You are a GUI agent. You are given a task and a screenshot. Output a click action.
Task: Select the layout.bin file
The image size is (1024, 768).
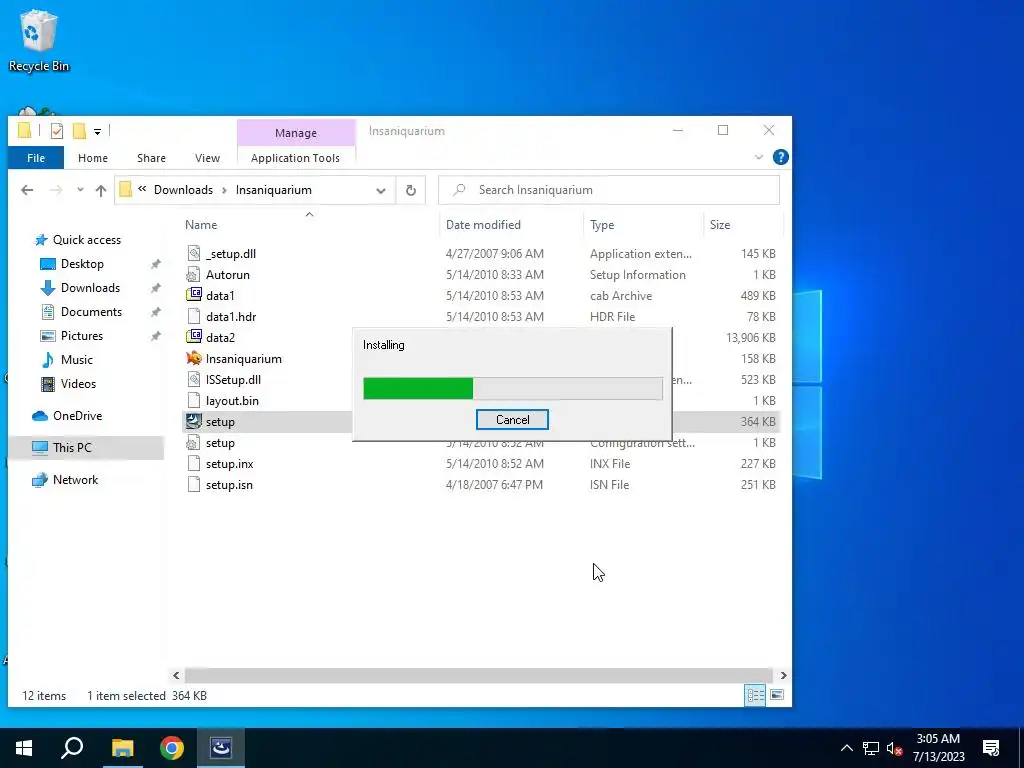(x=232, y=401)
